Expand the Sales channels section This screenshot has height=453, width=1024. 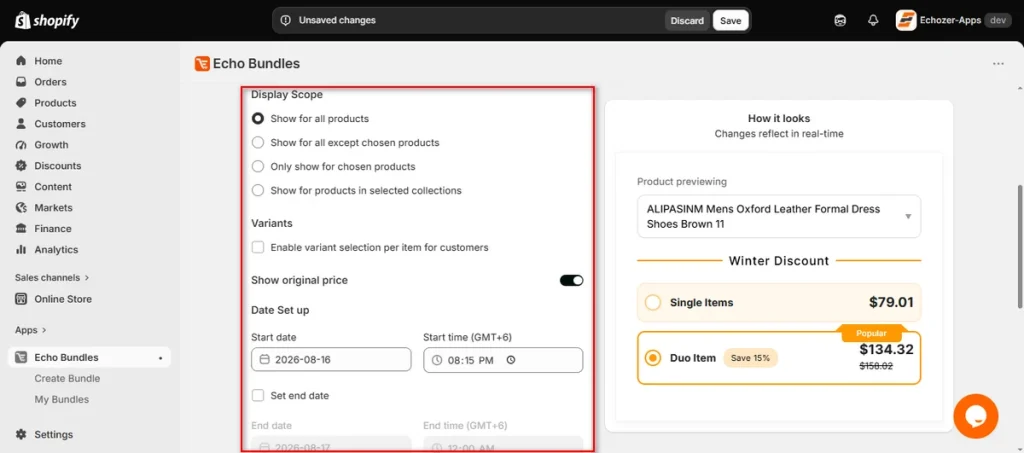(x=52, y=277)
